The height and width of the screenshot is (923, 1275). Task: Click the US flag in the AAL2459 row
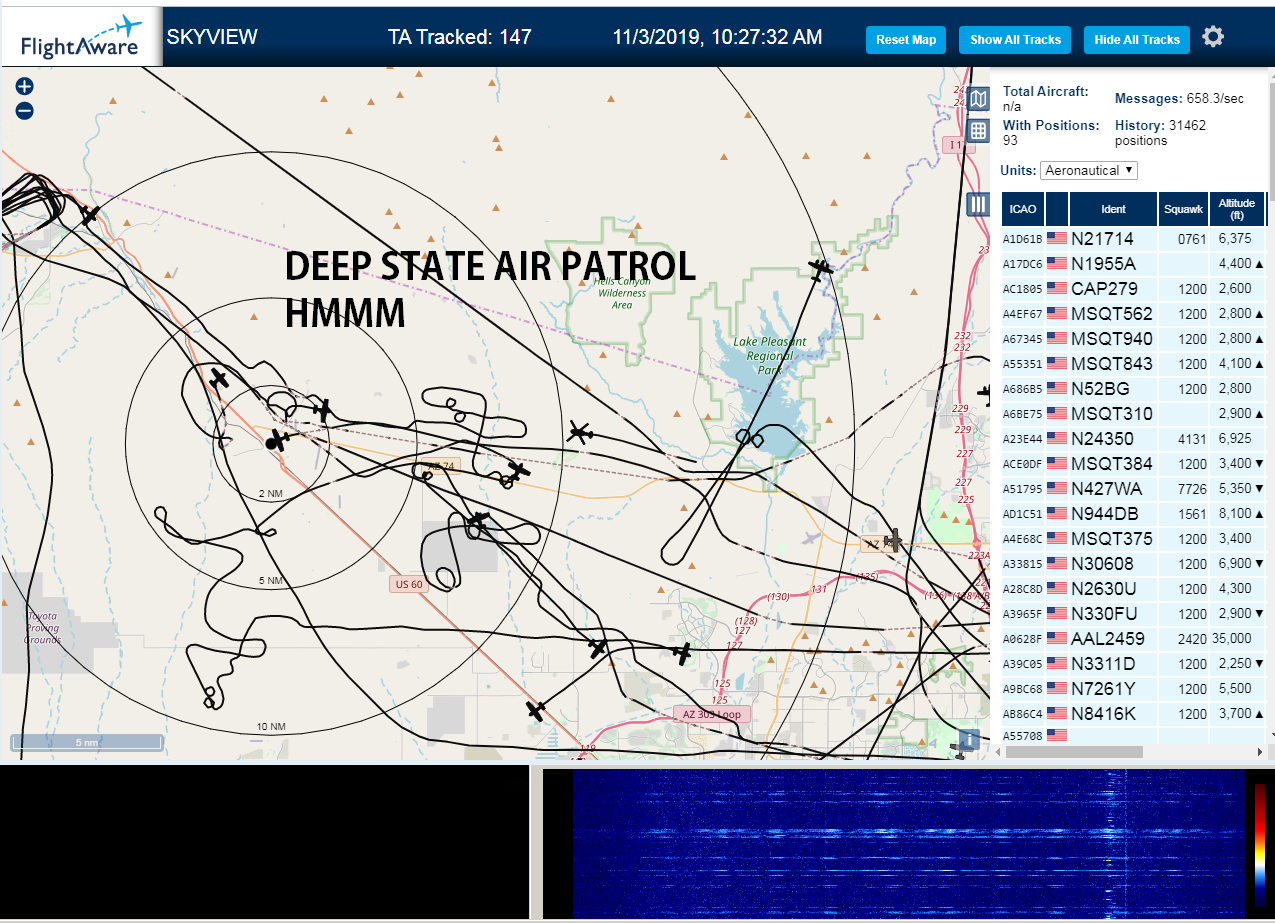pos(1057,639)
